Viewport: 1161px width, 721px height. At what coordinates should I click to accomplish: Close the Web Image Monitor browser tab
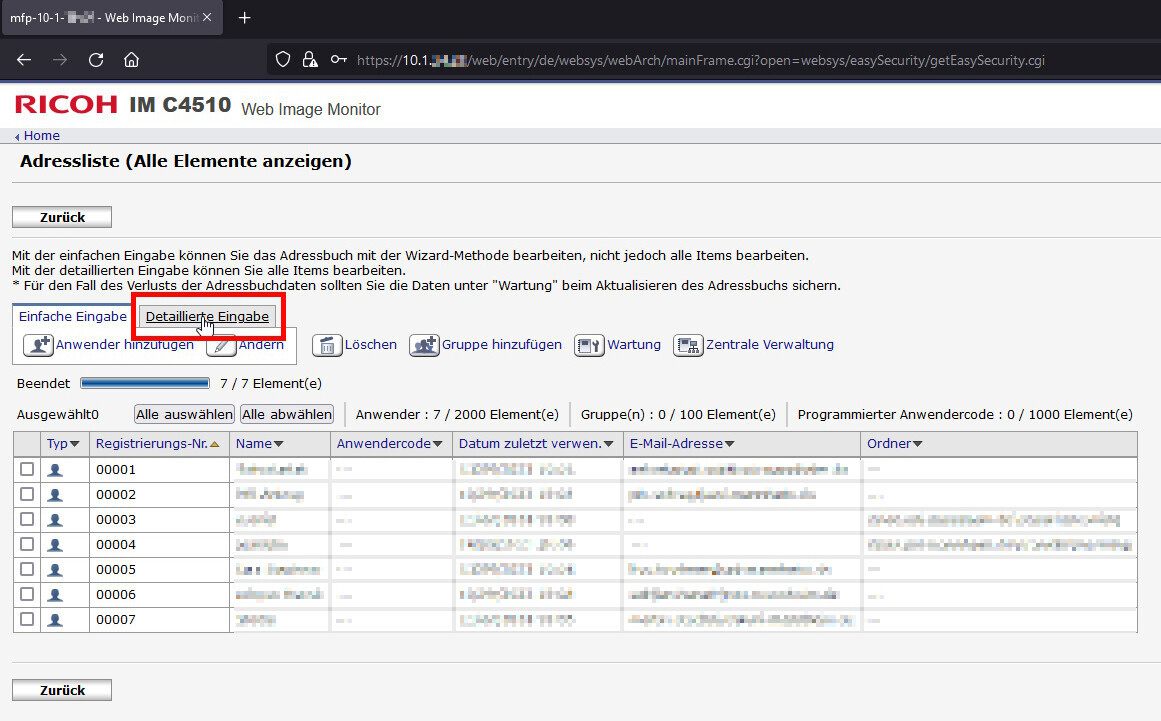point(207,17)
